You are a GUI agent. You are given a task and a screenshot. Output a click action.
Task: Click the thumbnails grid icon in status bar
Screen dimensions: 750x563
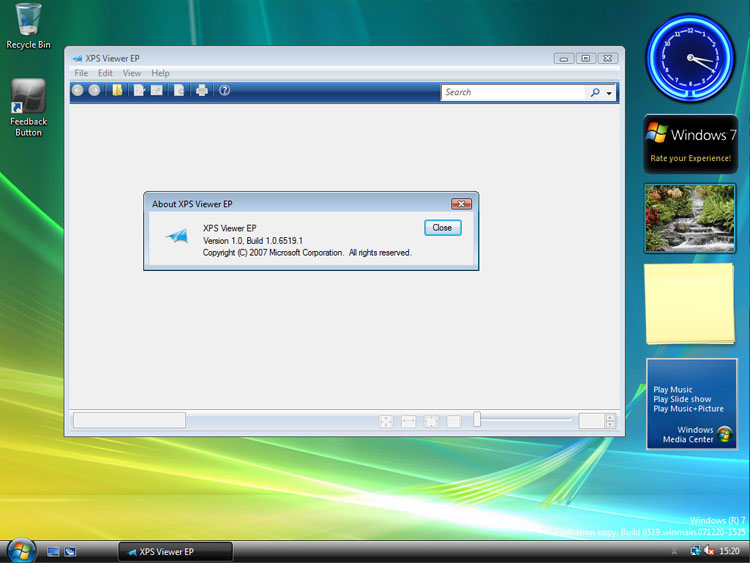[x=453, y=421]
